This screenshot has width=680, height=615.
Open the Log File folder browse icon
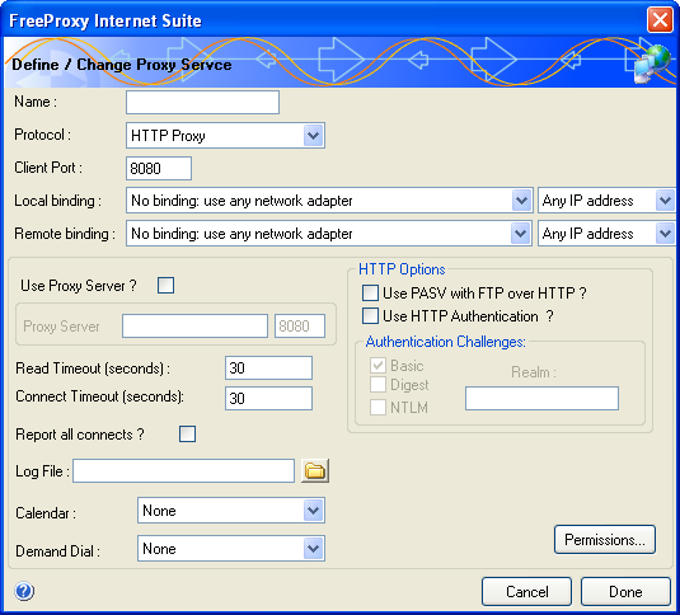[315, 471]
